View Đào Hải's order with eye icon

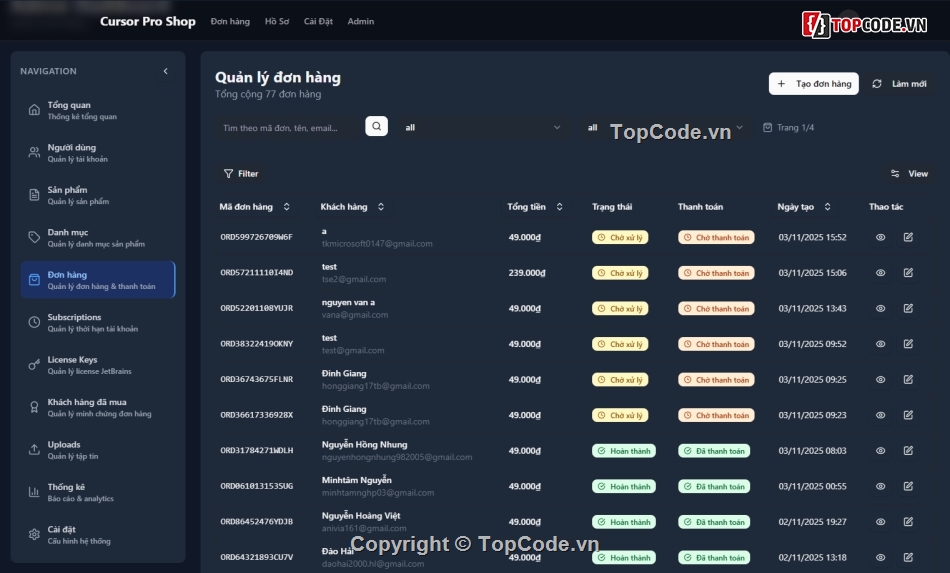click(880, 557)
